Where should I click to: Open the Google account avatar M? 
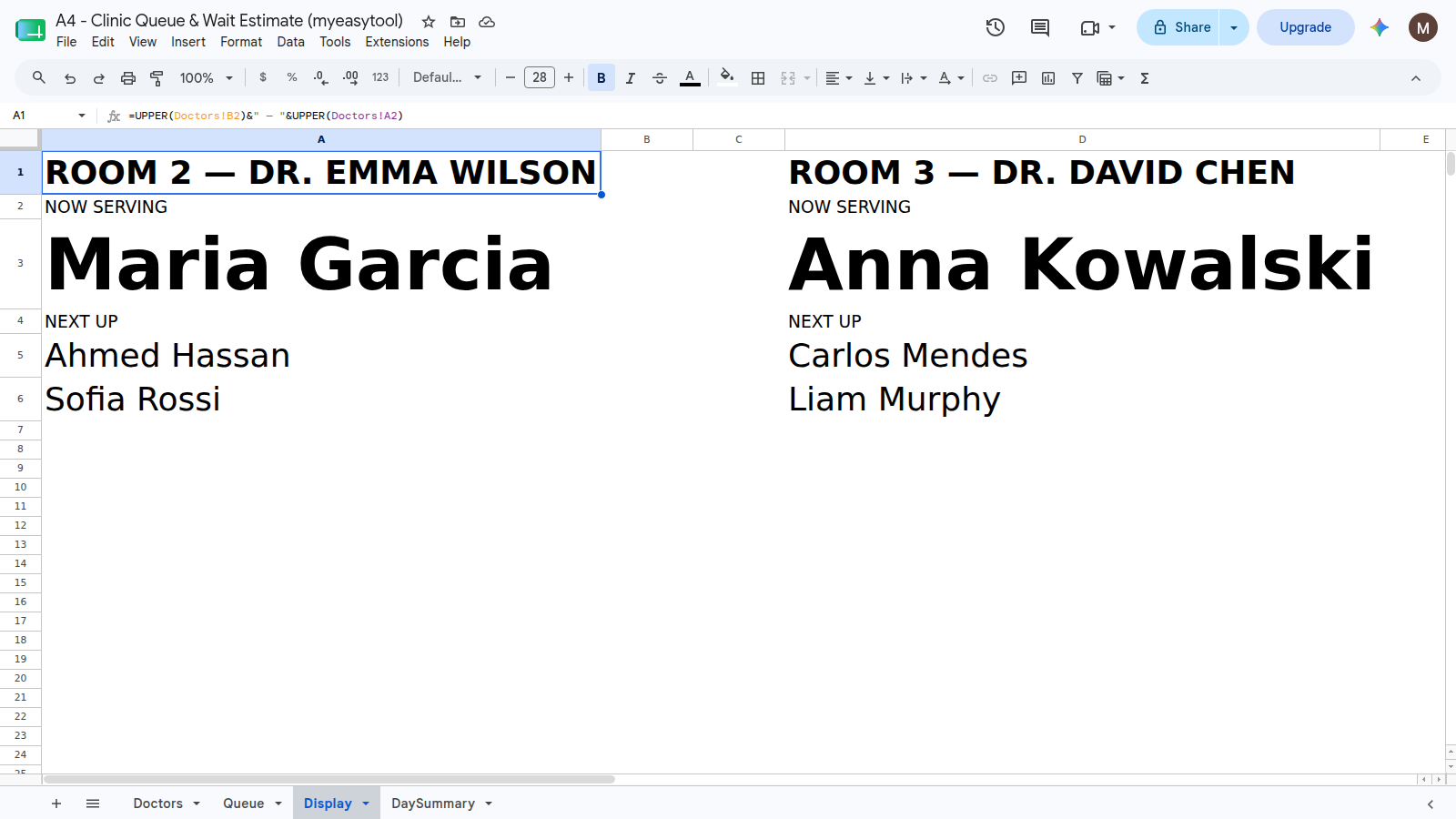(x=1423, y=27)
